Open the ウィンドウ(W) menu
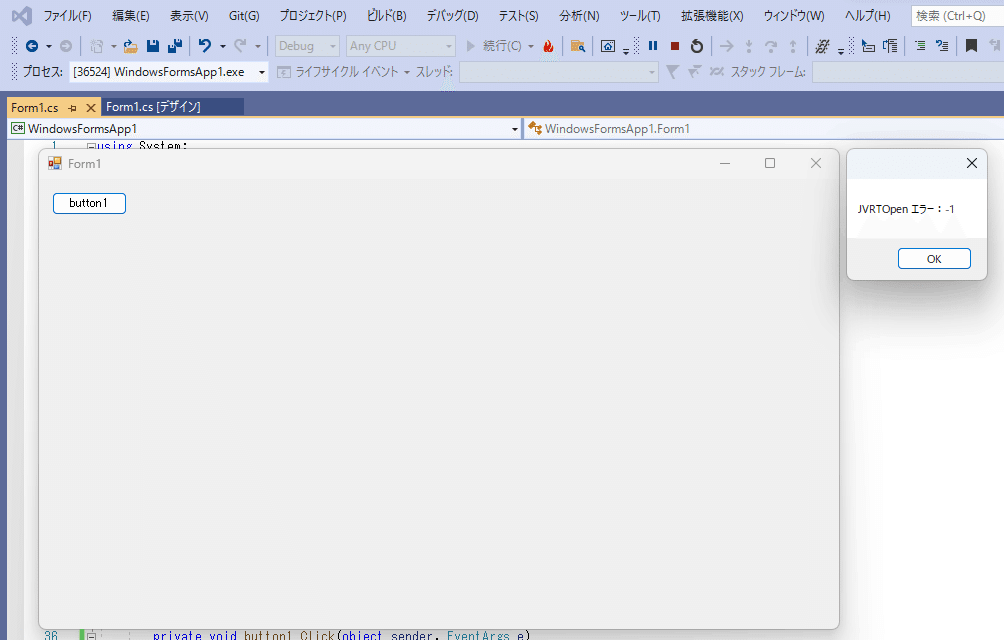1004x640 pixels. pos(793,16)
